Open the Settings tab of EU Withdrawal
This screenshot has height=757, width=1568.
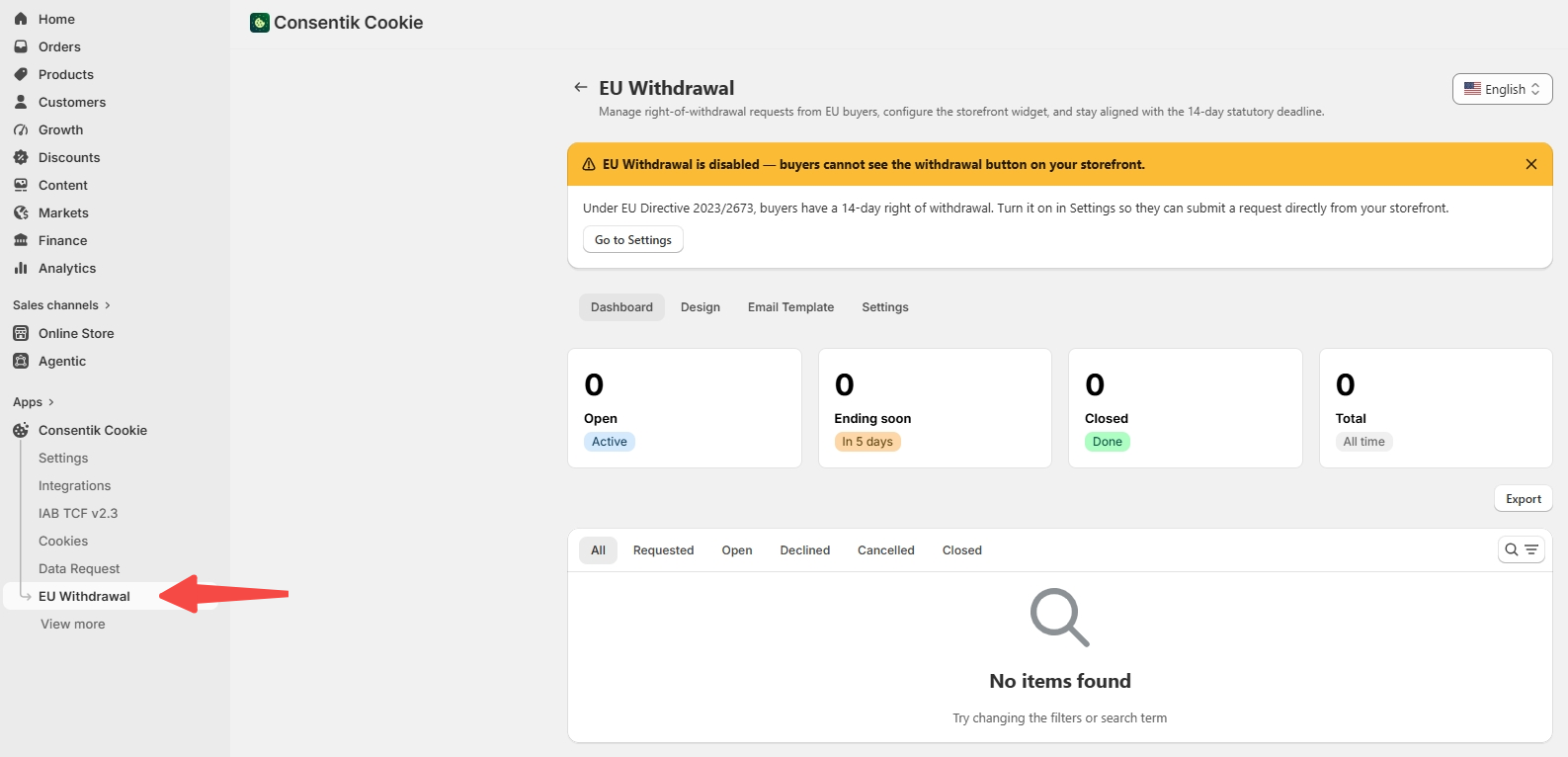click(x=885, y=307)
